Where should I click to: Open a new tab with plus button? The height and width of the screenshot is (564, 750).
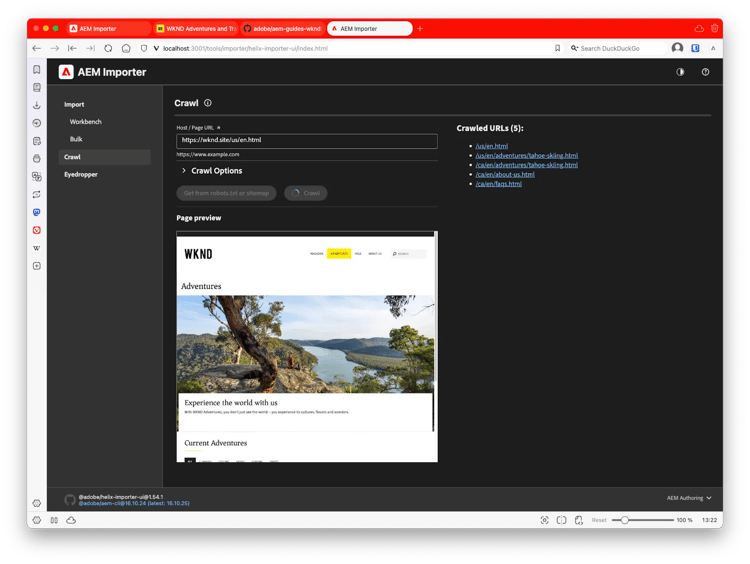pos(420,29)
